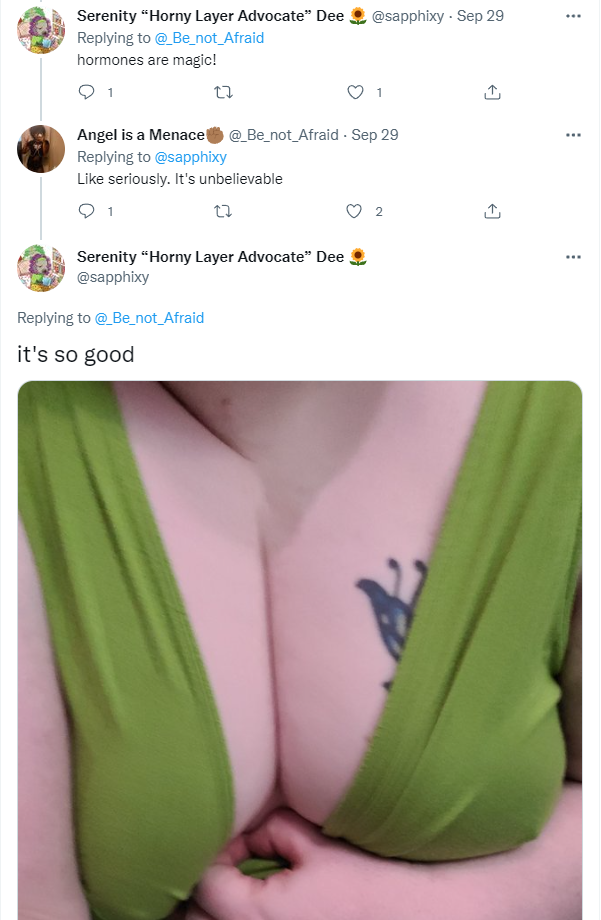Like the 'hormones are magic!' tweet
The width and height of the screenshot is (601, 920).
tap(355, 92)
